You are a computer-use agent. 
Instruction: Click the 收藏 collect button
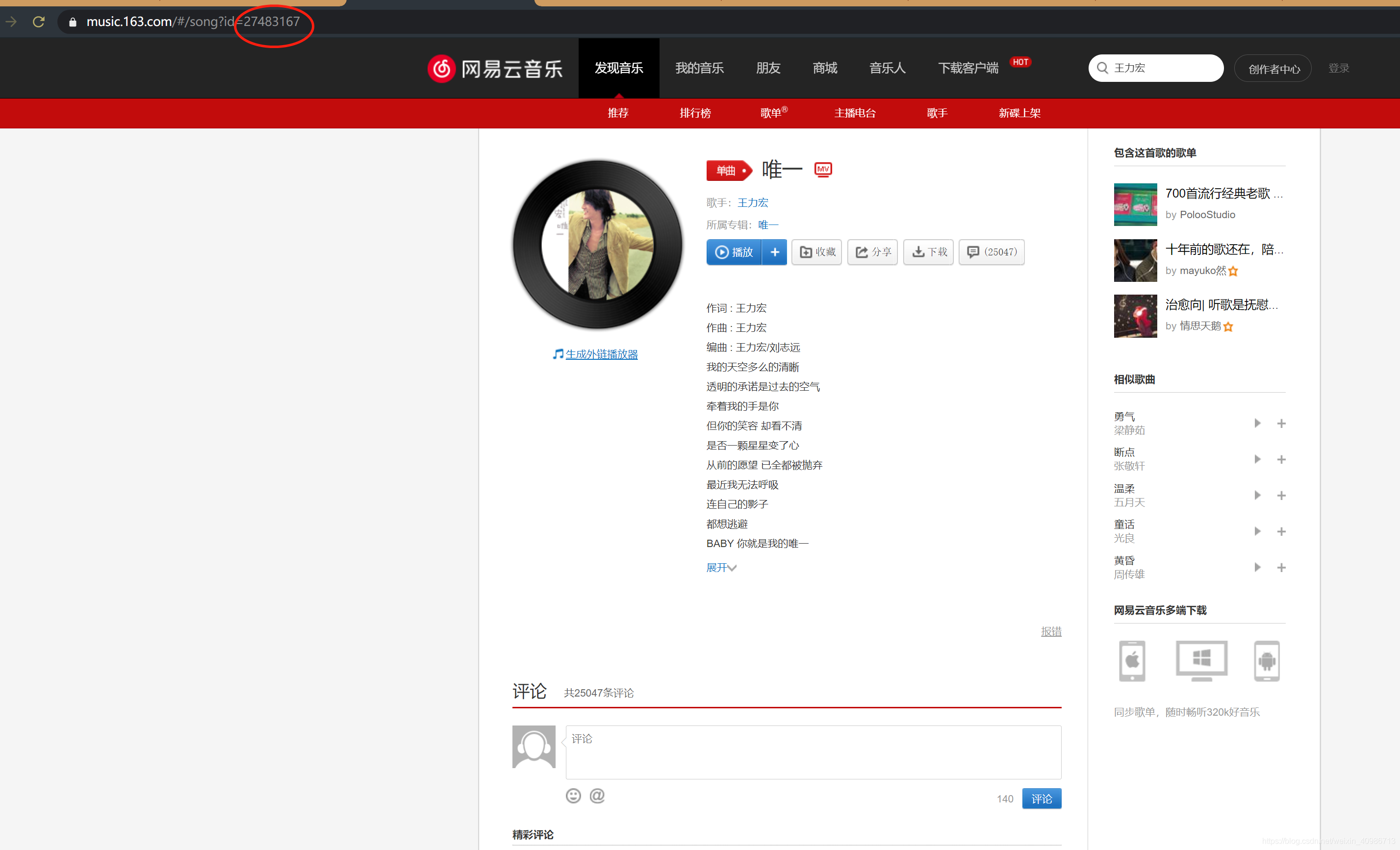(816, 252)
